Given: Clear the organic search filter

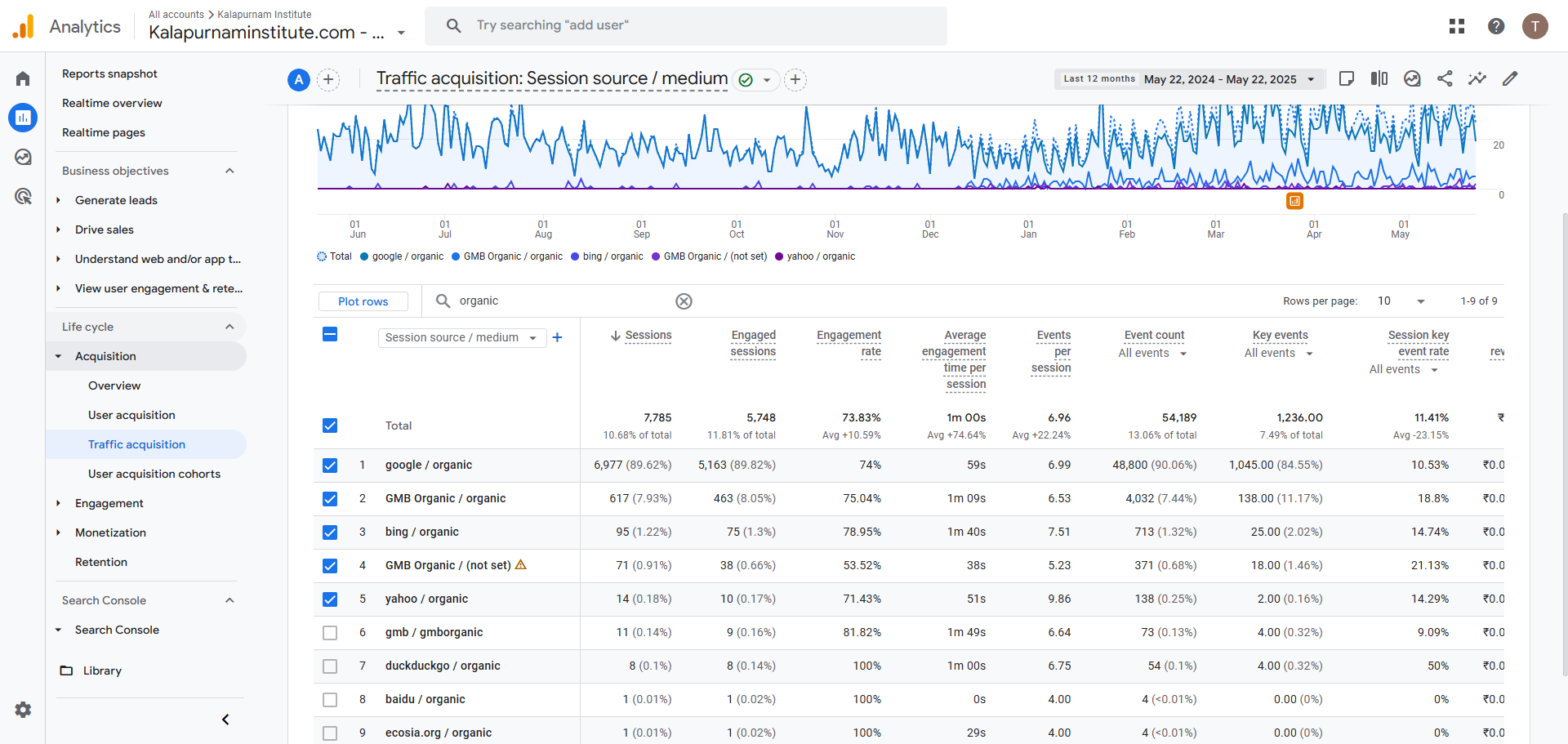Looking at the screenshot, I should tap(684, 301).
